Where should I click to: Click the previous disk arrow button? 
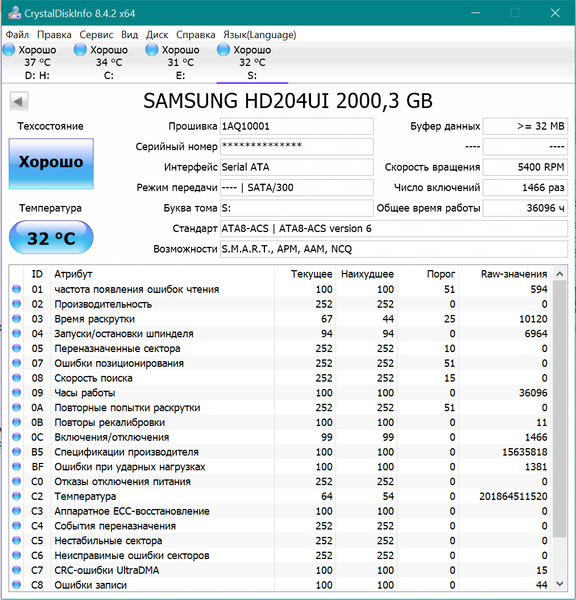tap(19, 101)
